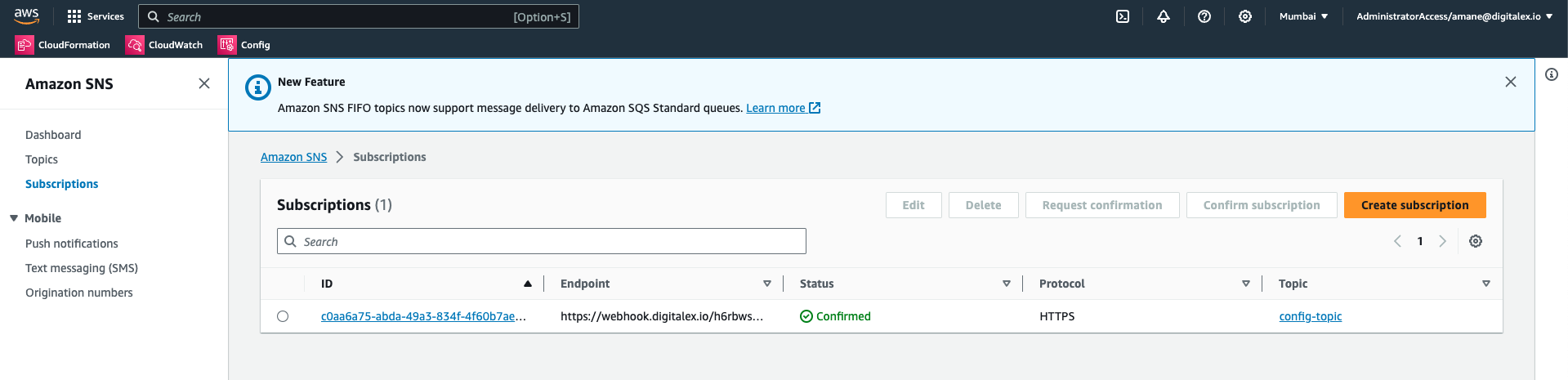Screen dimensions: 1568x380
Task: Collapse the Mobile section in sidebar
Action: pyautogui.click(x=14, y=218)
